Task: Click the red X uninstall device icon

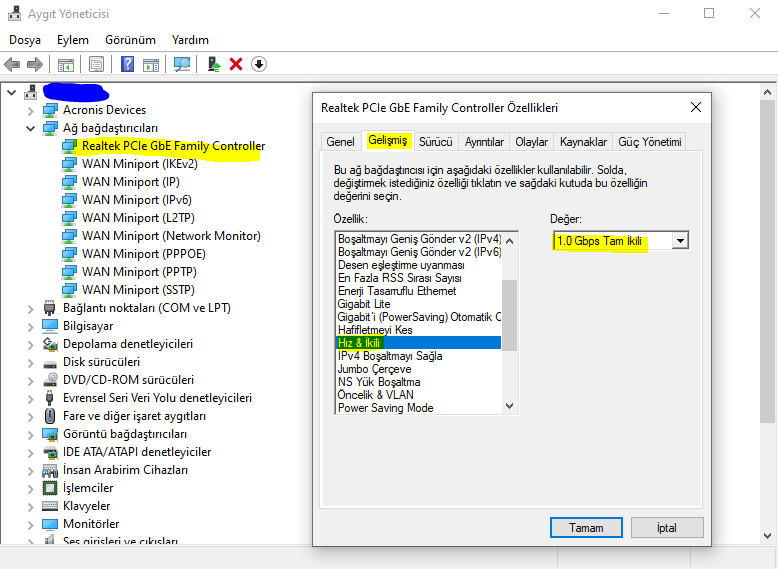Action: 236,64
